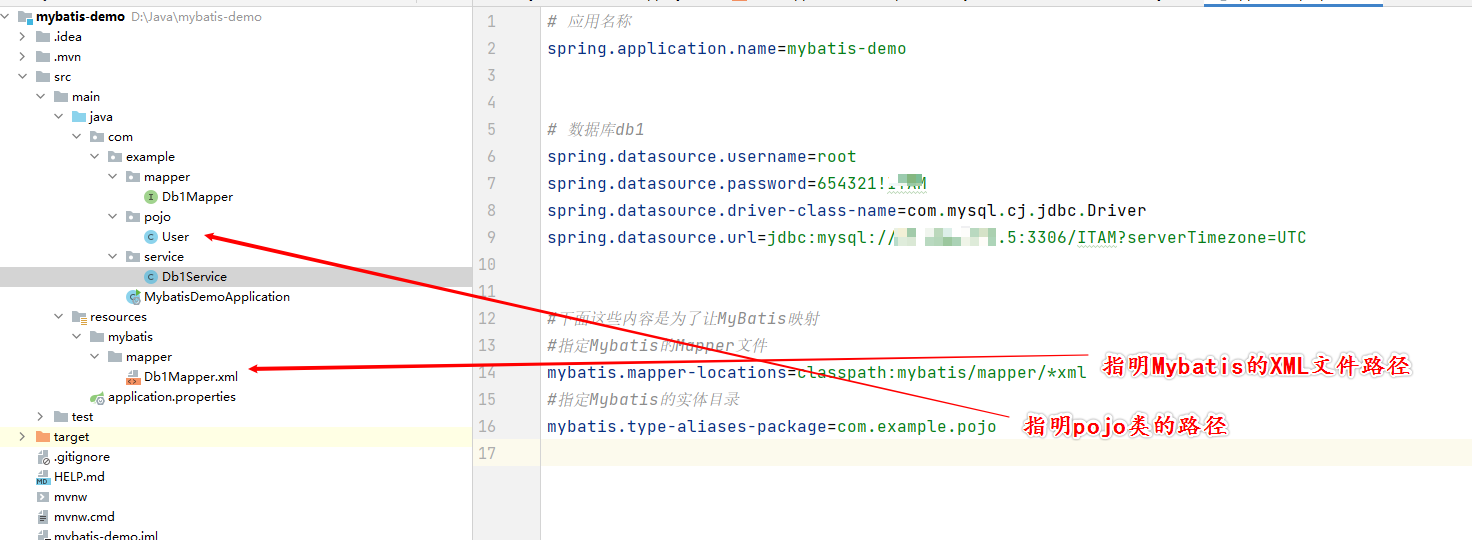The width and height of the screenshot is (1472, 540).
Task: Click line number 10 in gutter
Action: pyautogui.click(x=486, y=264)
